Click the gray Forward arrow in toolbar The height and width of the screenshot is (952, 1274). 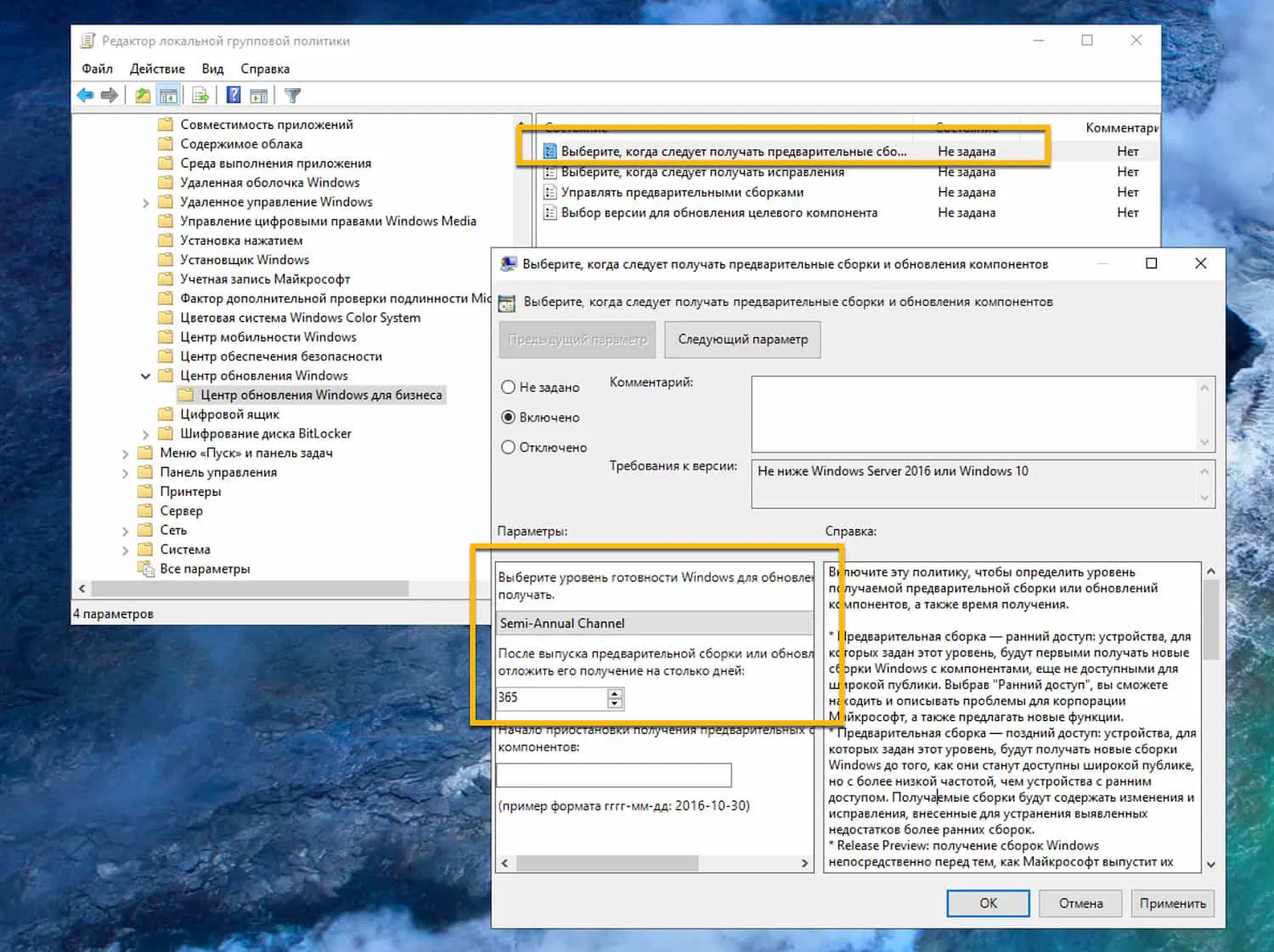[x=110, y=95]
